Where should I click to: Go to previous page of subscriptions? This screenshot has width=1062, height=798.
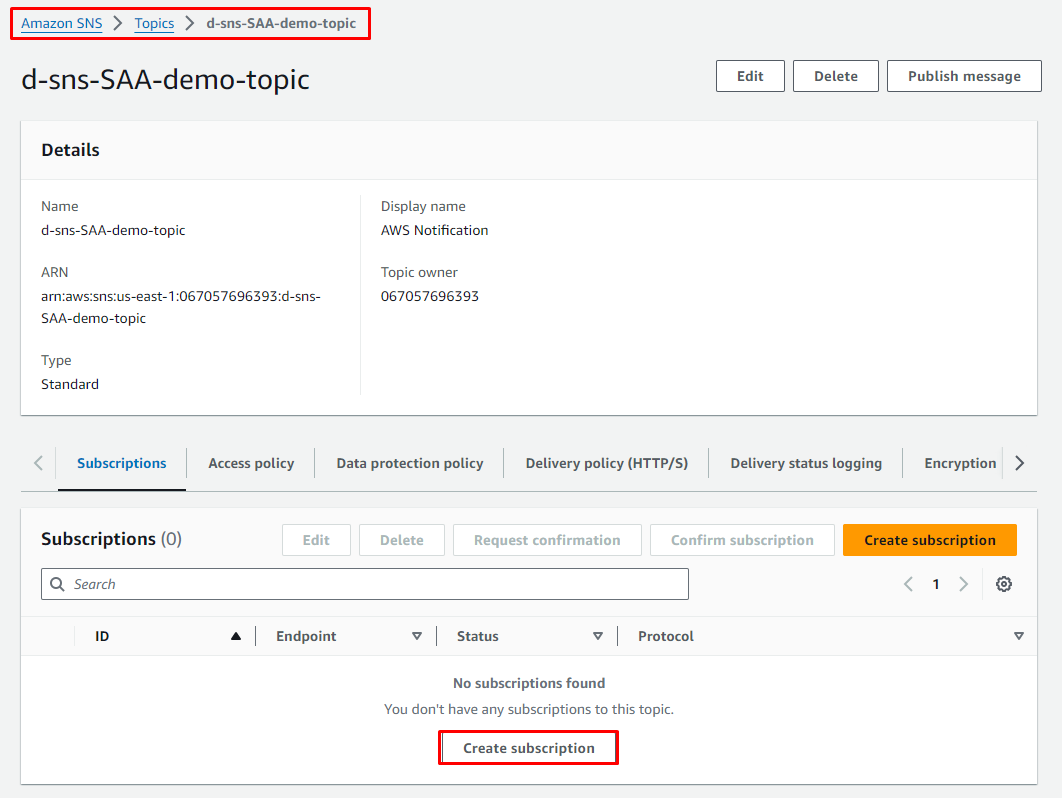(x=908, y=584)
